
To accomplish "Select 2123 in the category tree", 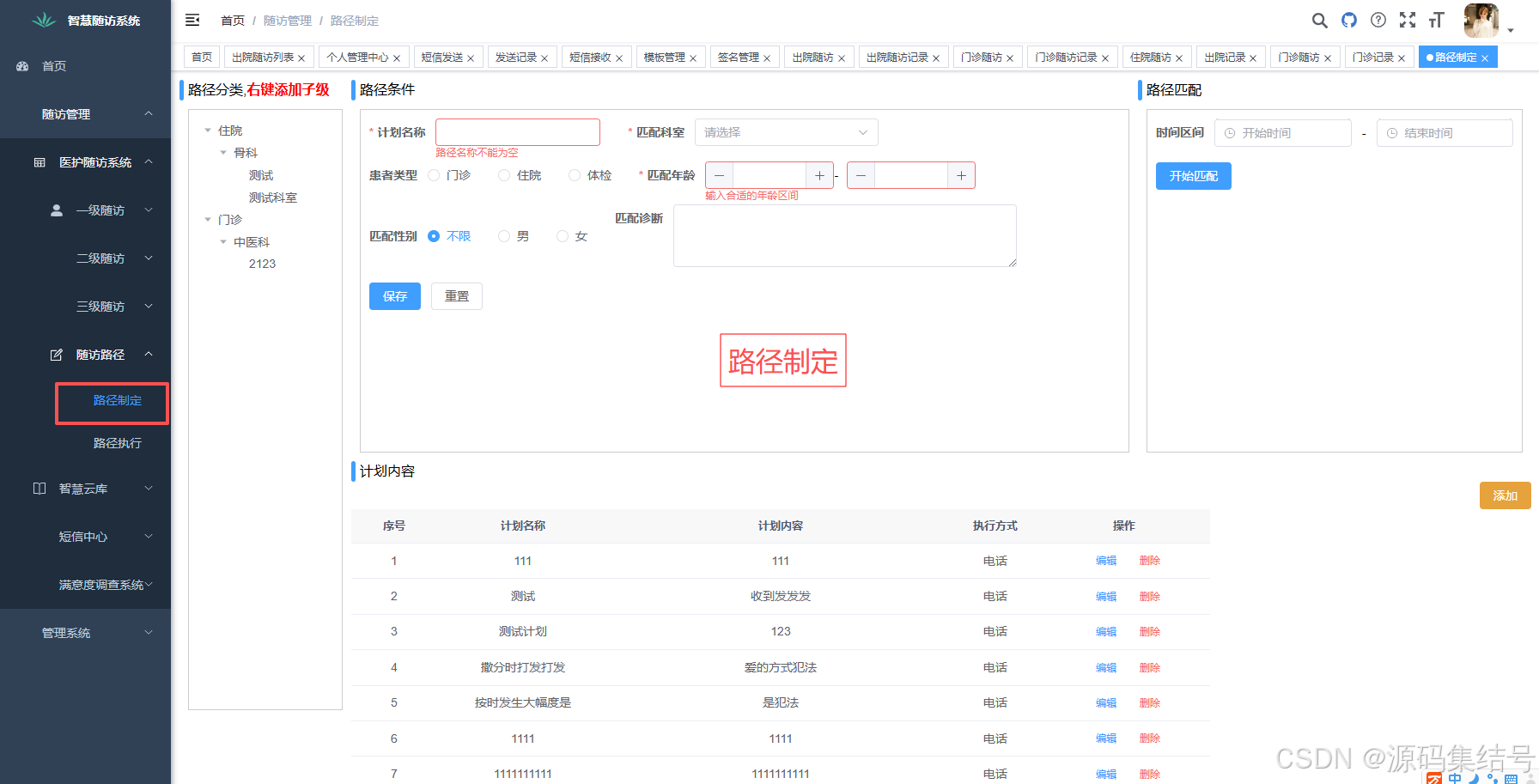I will [262, 264].
